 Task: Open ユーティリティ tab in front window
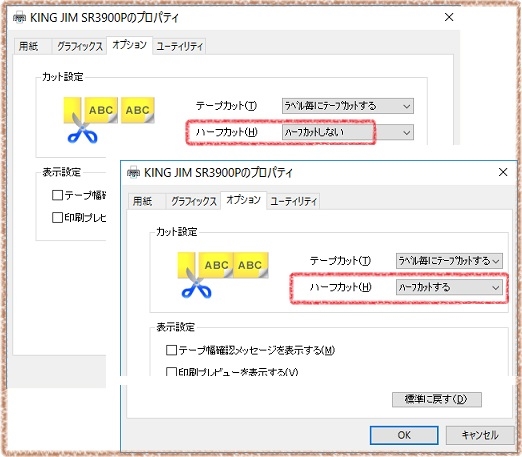293,201
